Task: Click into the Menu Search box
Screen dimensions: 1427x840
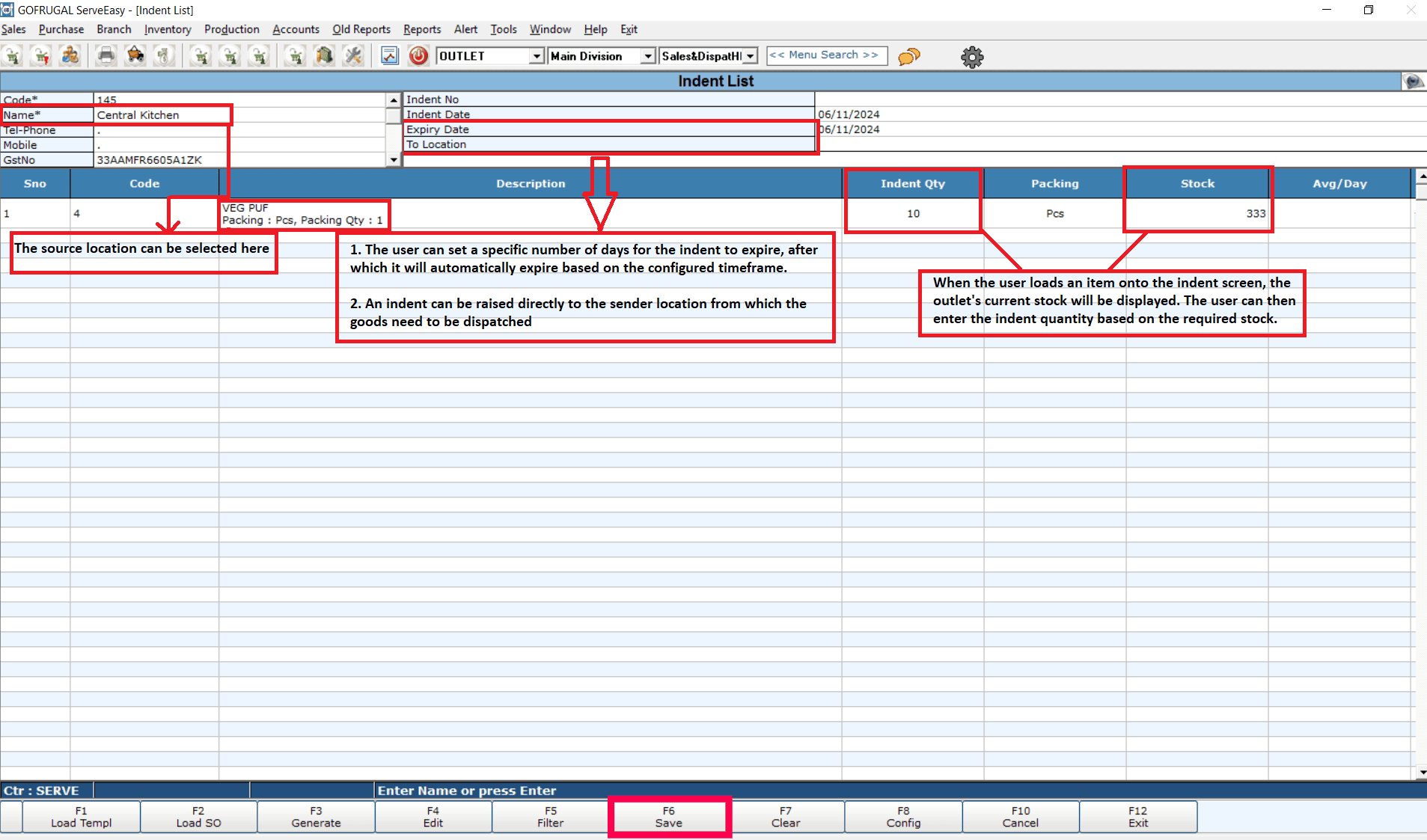Action: pyautogui.click(x=827, y=55)
